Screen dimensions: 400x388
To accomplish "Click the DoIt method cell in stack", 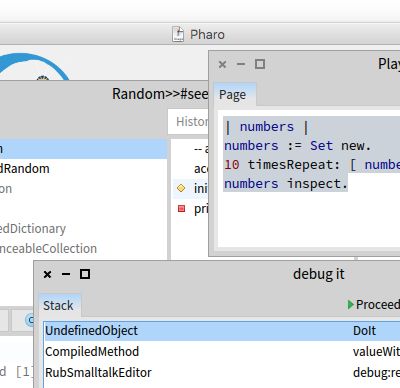I will [x=364, y=331].
